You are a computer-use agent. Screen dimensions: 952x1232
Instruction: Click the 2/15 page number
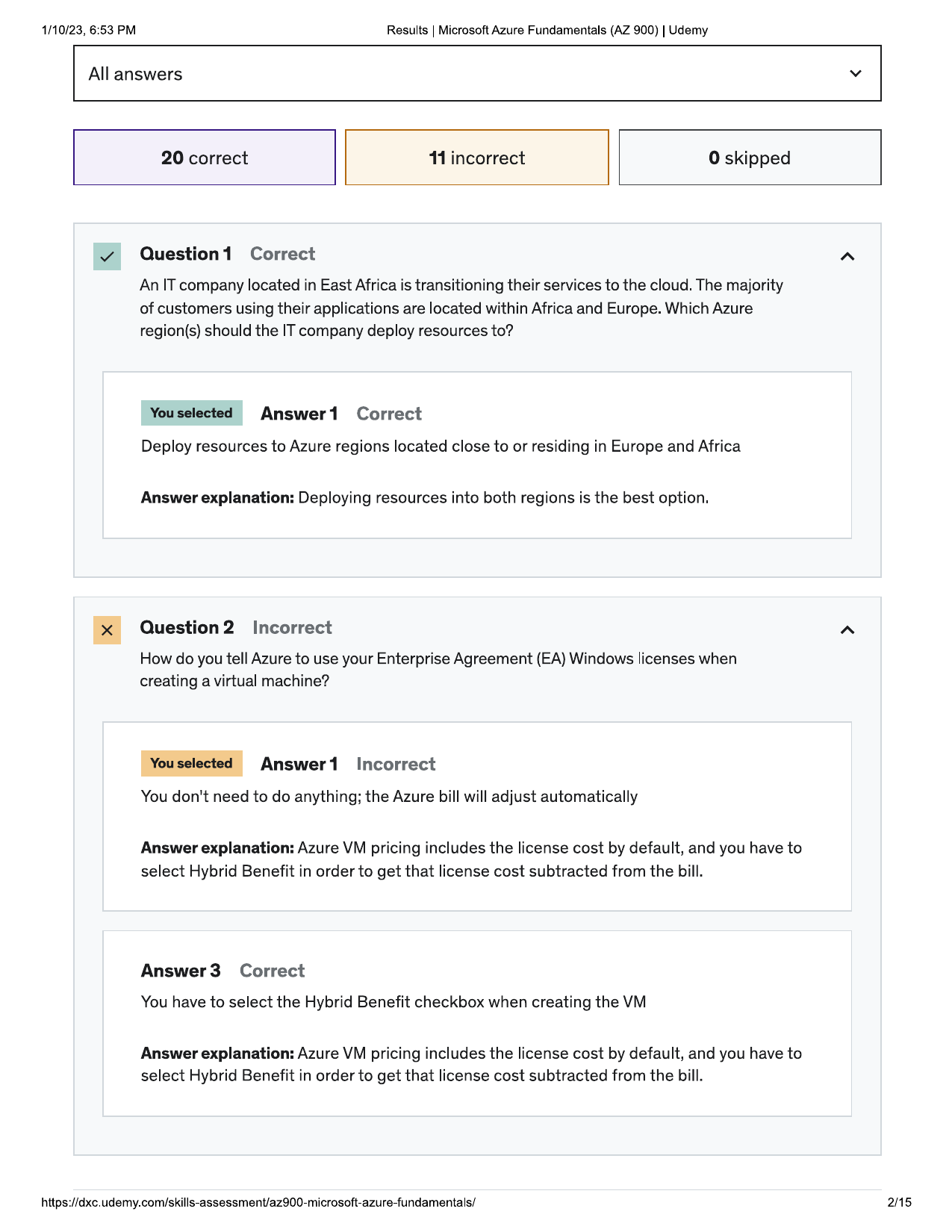900,1202
